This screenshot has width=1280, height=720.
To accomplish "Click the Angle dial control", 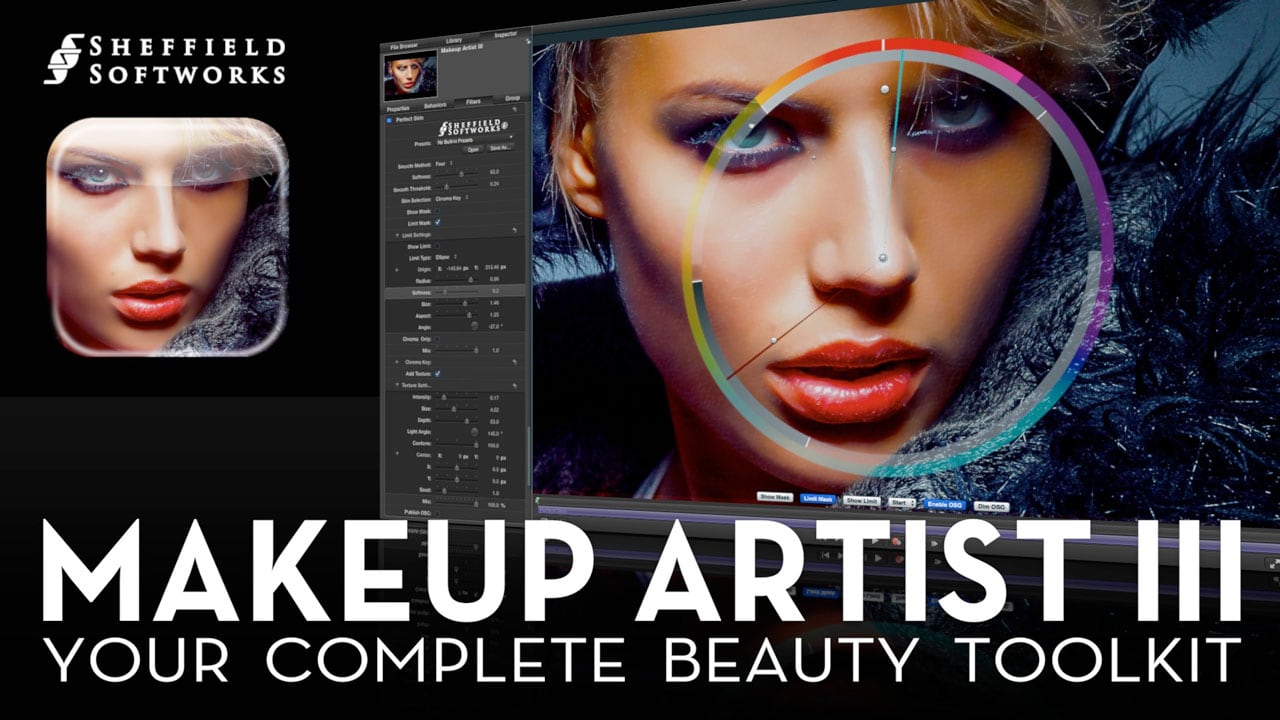I will point(475,326).
